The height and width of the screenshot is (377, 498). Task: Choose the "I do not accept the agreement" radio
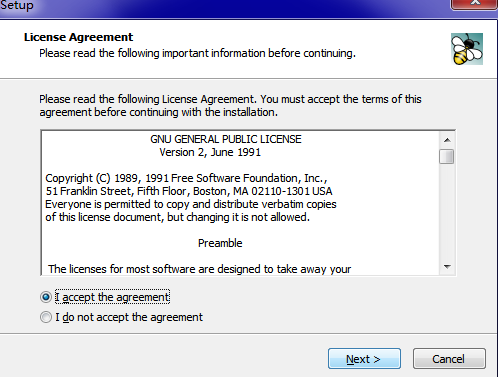46,317
